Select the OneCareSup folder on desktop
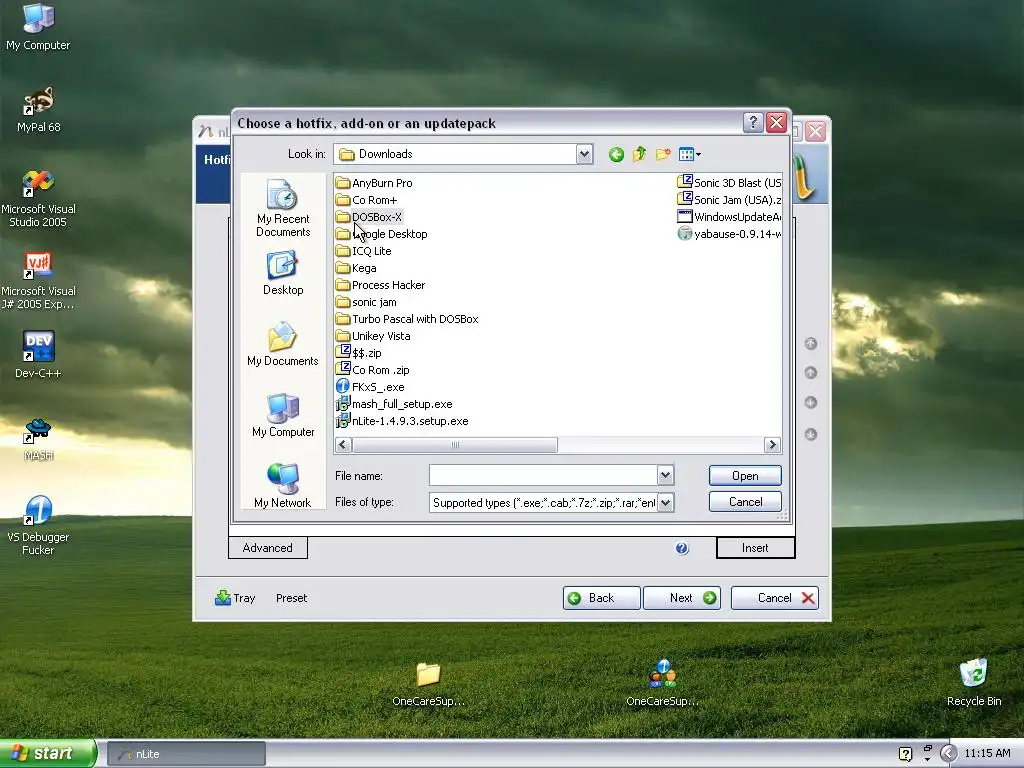 click(428, 684)
